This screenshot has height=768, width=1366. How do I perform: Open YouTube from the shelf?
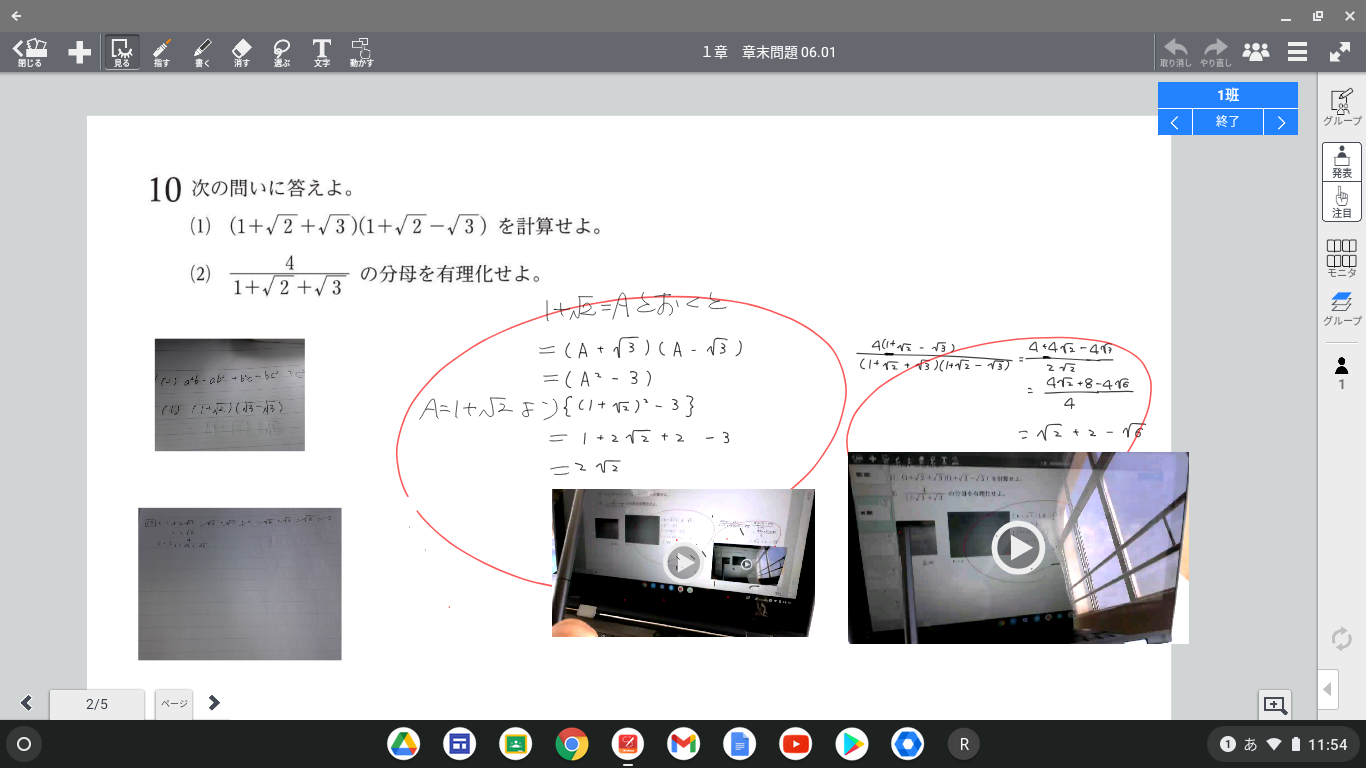point(796,744)
